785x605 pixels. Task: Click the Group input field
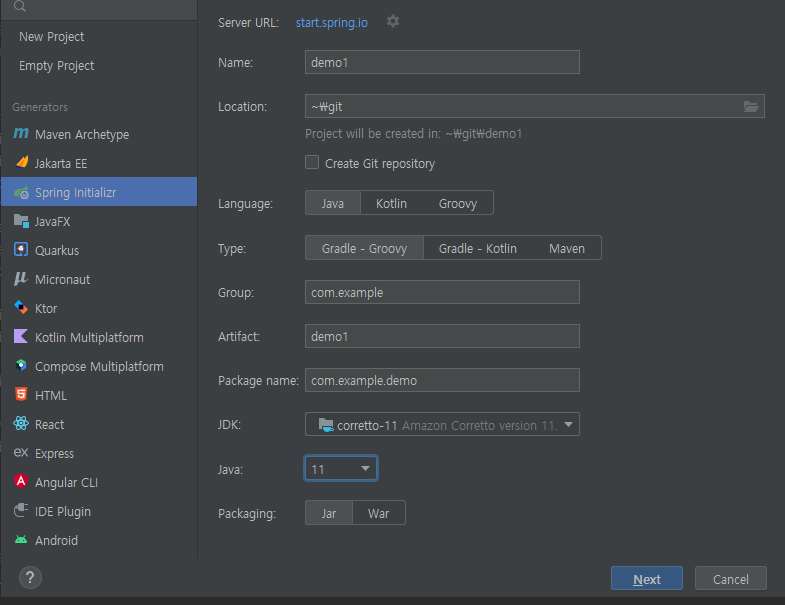pos(442,292)
